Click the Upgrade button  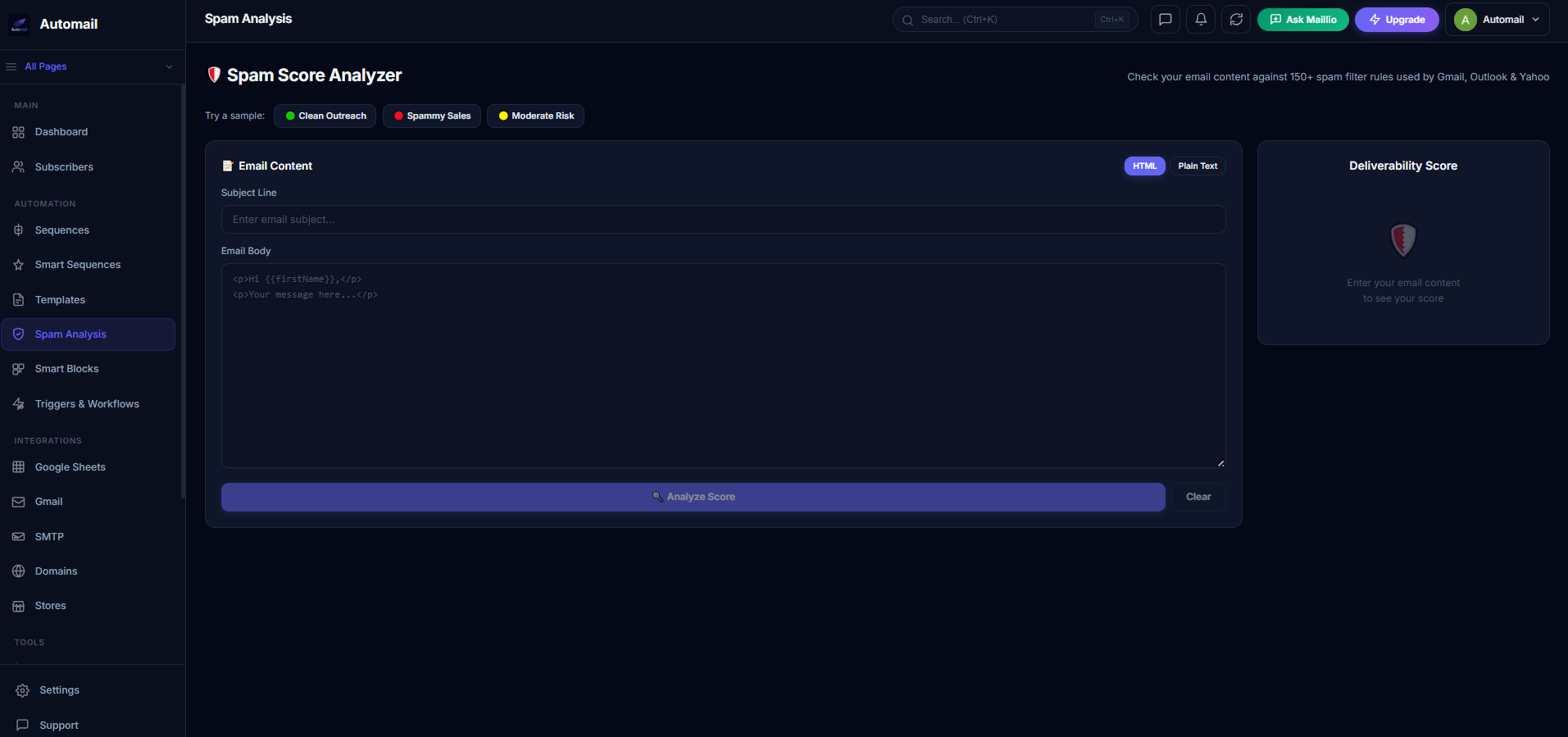coord(1397,20)
